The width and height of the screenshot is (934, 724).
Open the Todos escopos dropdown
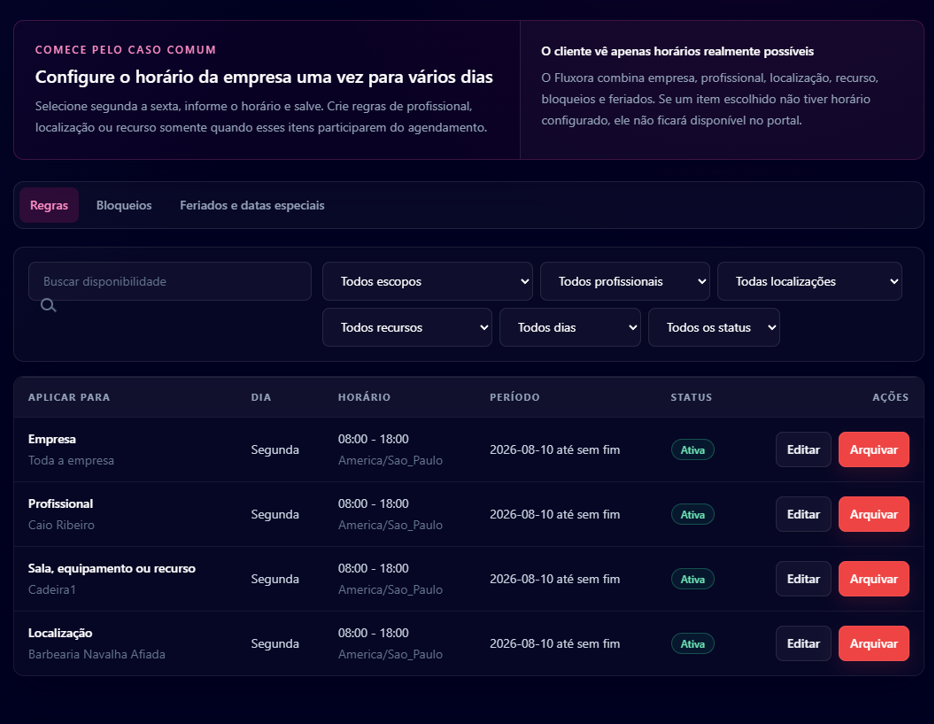click(427, 281)
